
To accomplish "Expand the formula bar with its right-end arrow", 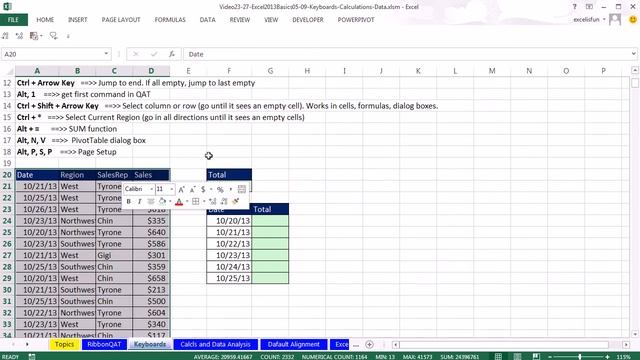I will click(633, 54).
